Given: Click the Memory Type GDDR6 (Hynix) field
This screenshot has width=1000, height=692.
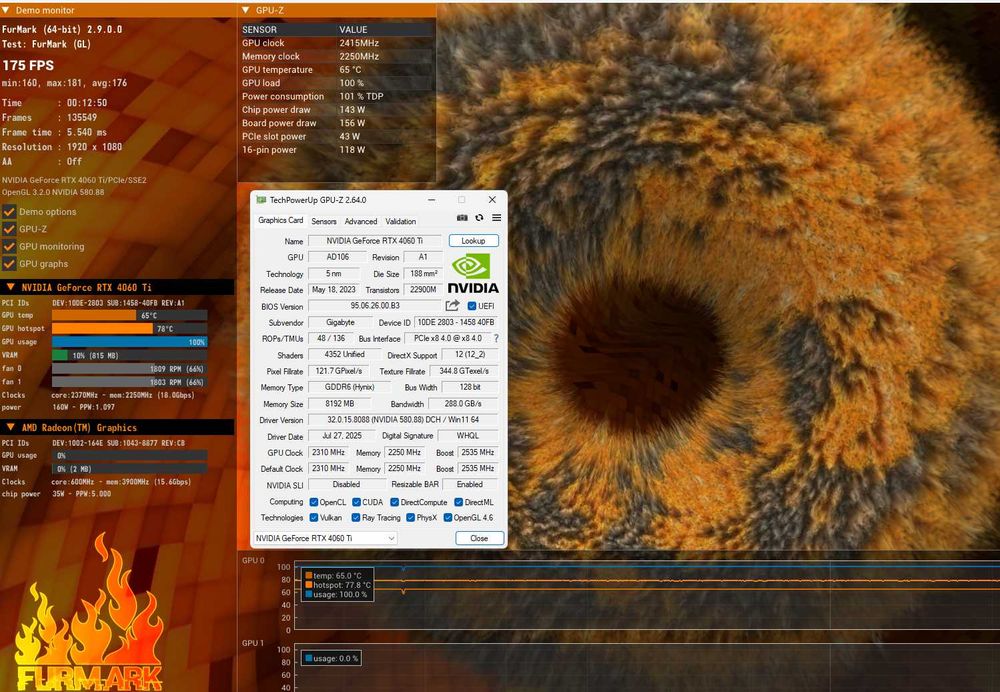Looking at the screenshot, I should 349,387.
